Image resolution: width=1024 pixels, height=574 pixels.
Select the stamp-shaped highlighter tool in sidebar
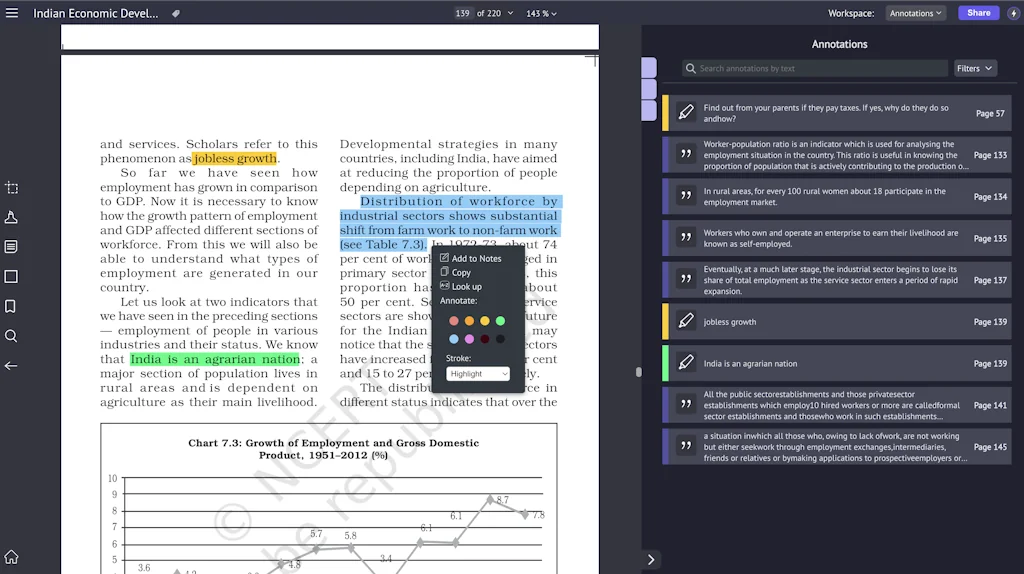tap(11, 217)
